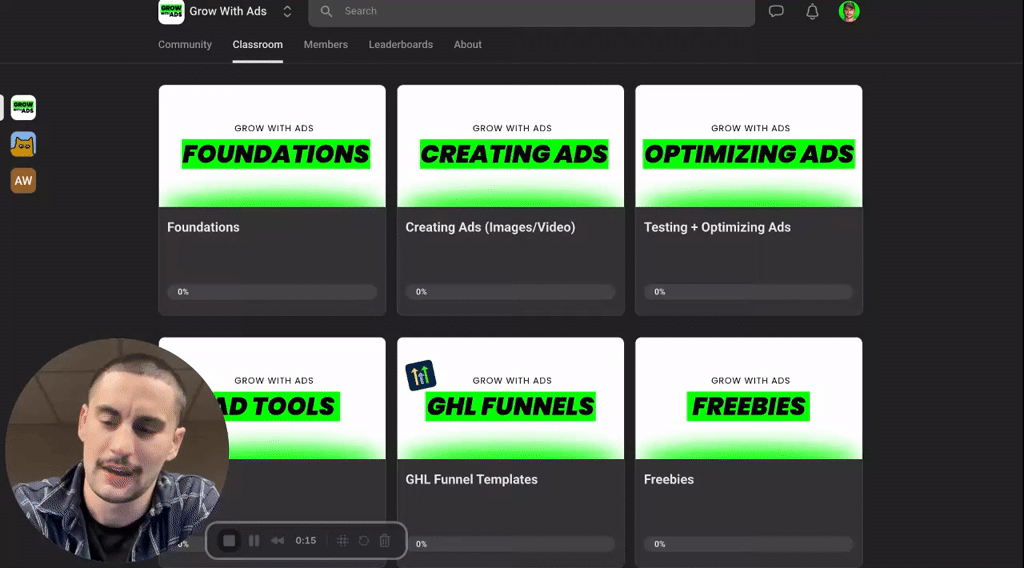This screenshot has width=1024, height=568.
Task: Click the Freebies course title
Action: click(x=669, y=479)
